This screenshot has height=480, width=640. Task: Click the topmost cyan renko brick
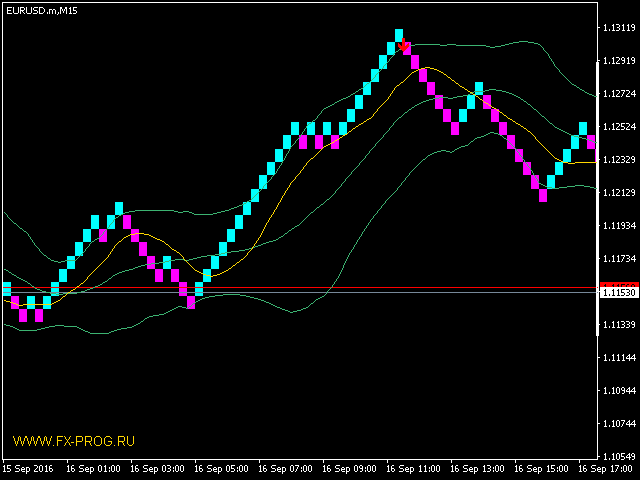pos(399,35)
